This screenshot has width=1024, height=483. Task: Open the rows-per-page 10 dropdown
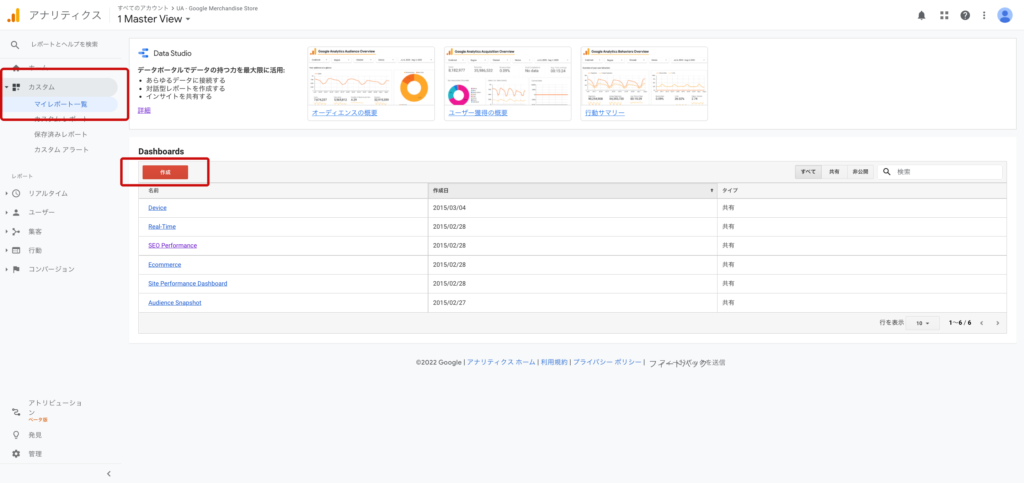(x=923, y=323)
